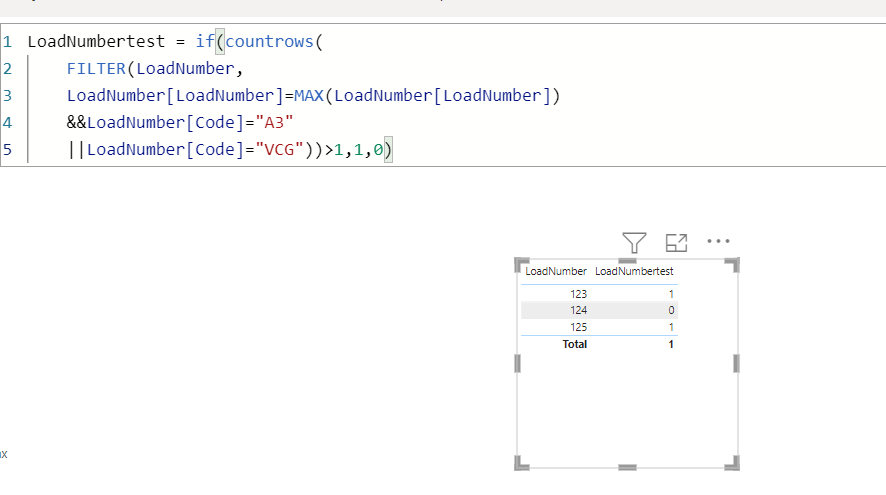The width and height of the screenshot is (886, 495).
Task: Open the visual's filter icon
Action: (x=634, y=243)
